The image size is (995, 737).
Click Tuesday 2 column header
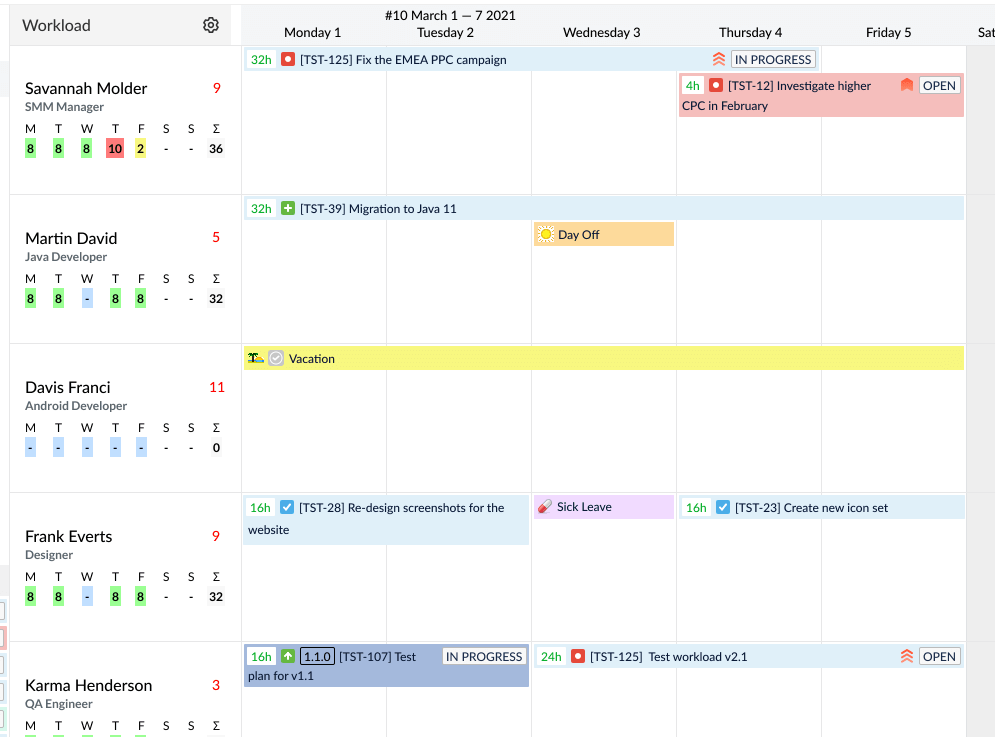click(445, 32)
